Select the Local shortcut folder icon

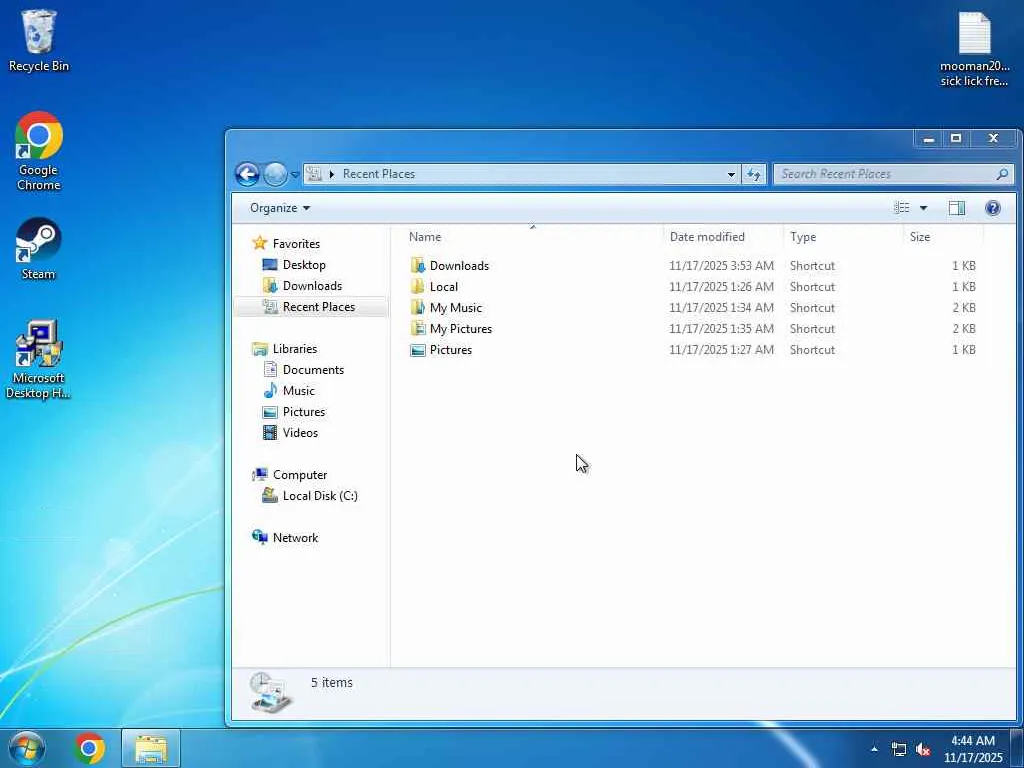(418, 287)
